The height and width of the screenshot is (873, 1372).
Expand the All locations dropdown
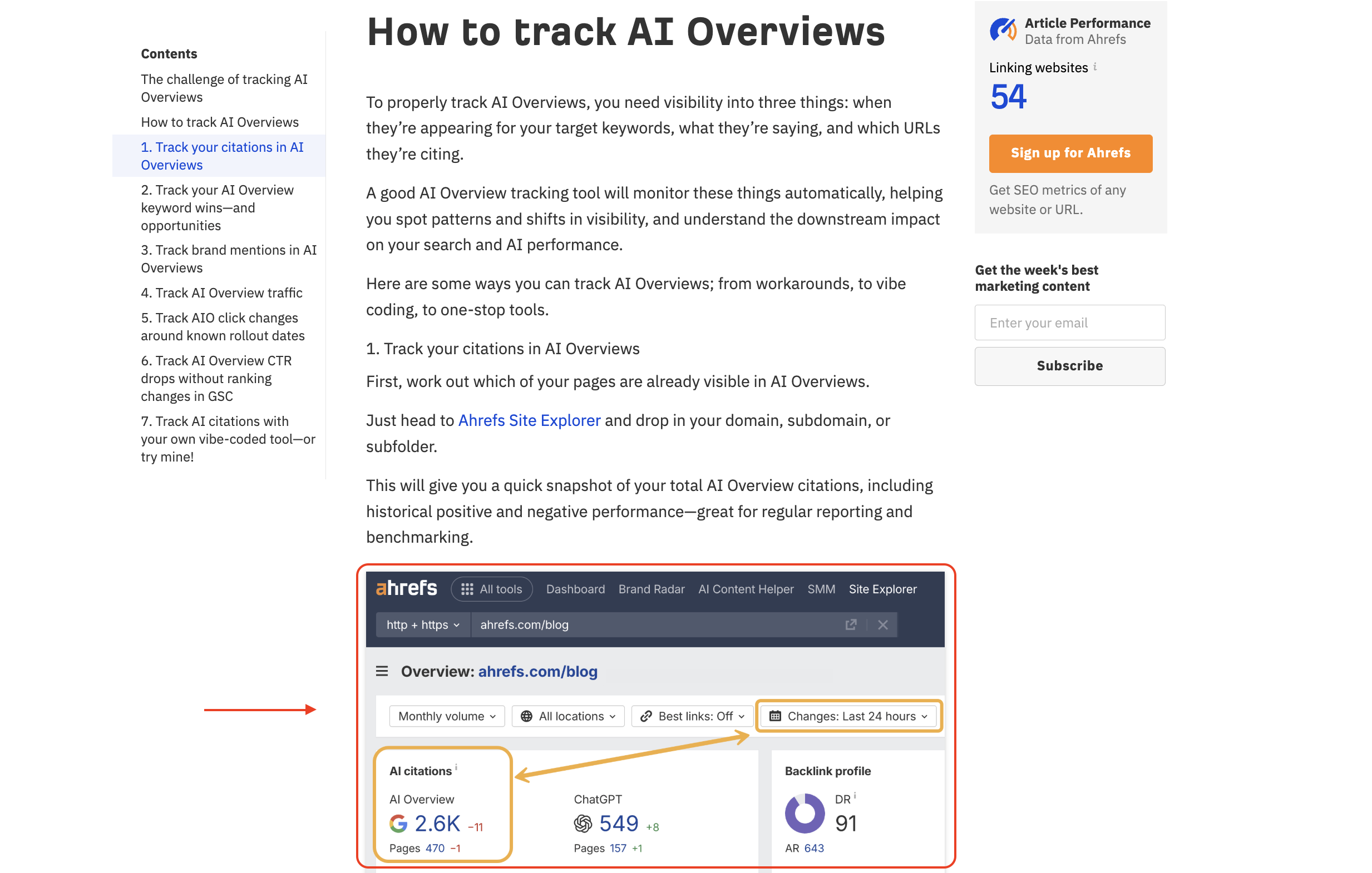pos(568,716)
